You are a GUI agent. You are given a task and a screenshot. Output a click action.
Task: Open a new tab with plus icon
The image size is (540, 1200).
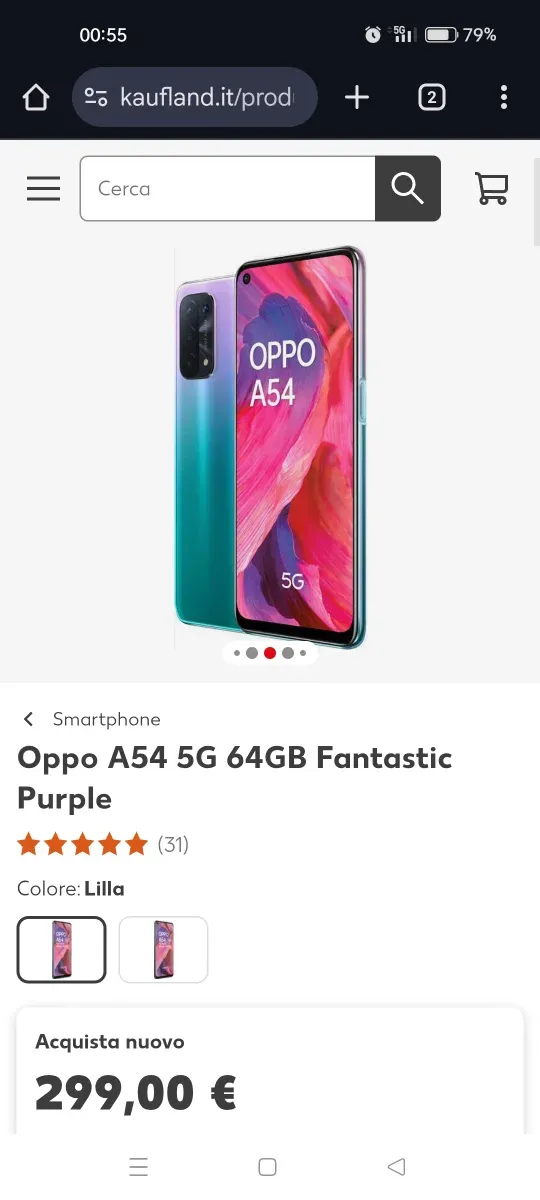pos(356,97)
